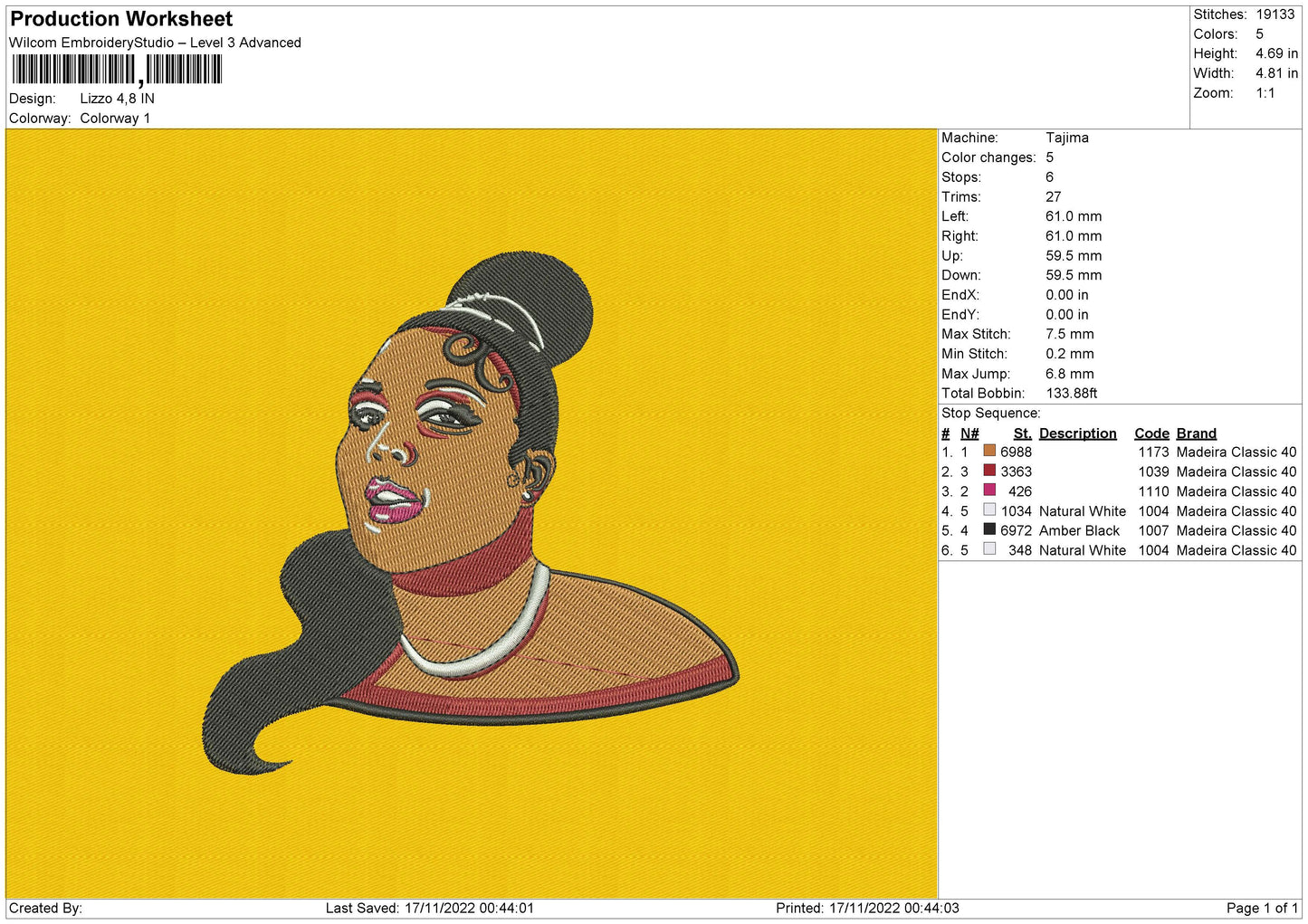The width and height of the screenshot is (1308, 924).
Task: Click the Left value 61.0 mm
Action: (x=1074, y=216)
